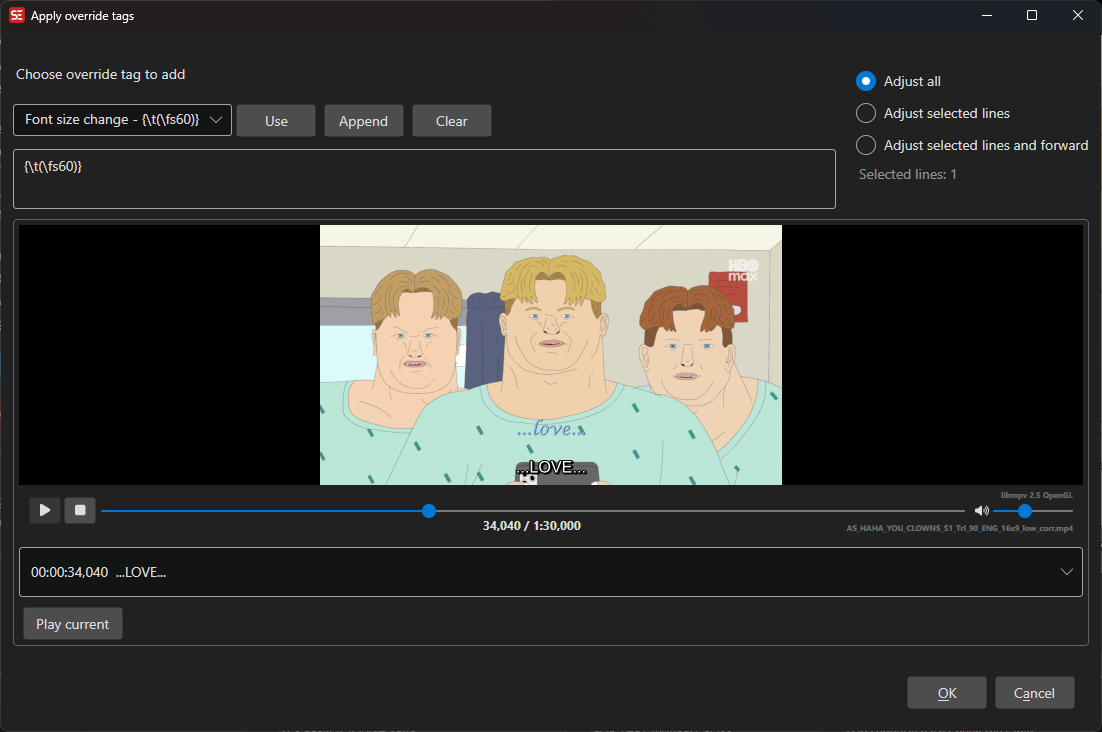Click the Subtitle Edit app icon in title bar
The width and height of the screenshot is (1102, 732).
click(x=17, y=15)
